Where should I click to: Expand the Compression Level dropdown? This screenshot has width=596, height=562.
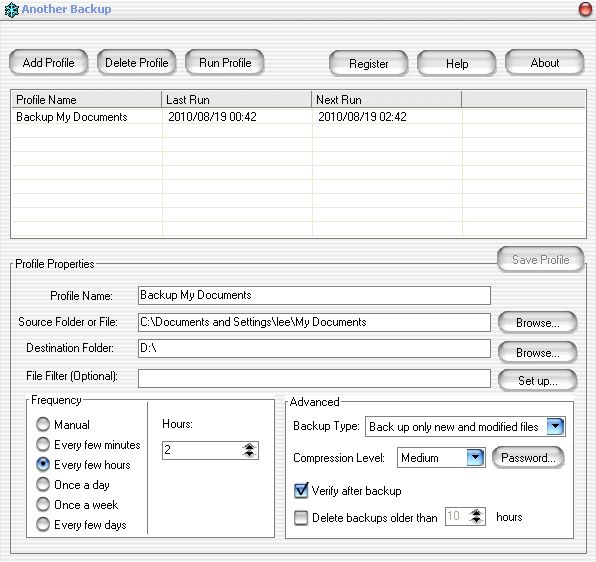[x=475, y=458]
